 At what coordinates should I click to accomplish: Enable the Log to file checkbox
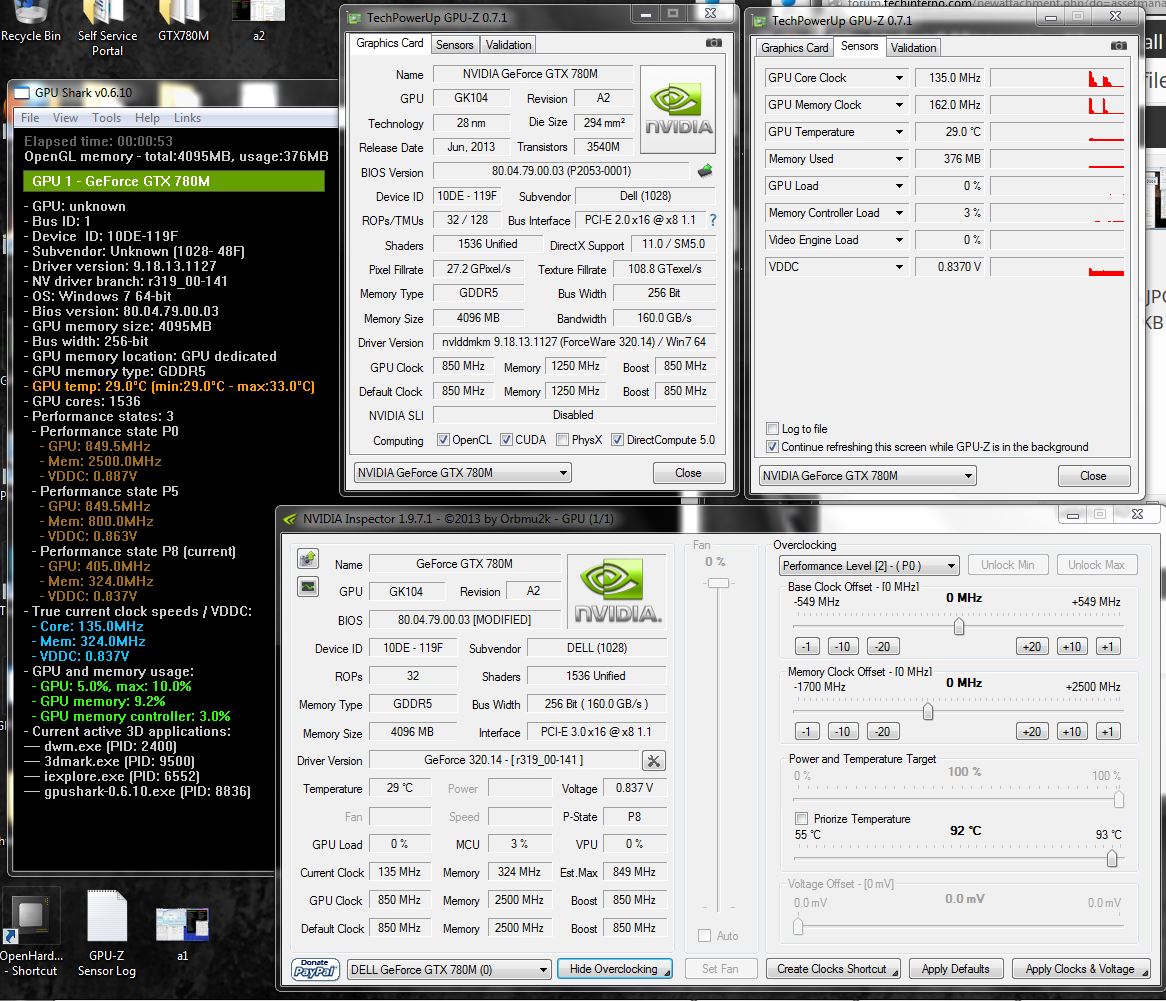click(772, 429)
